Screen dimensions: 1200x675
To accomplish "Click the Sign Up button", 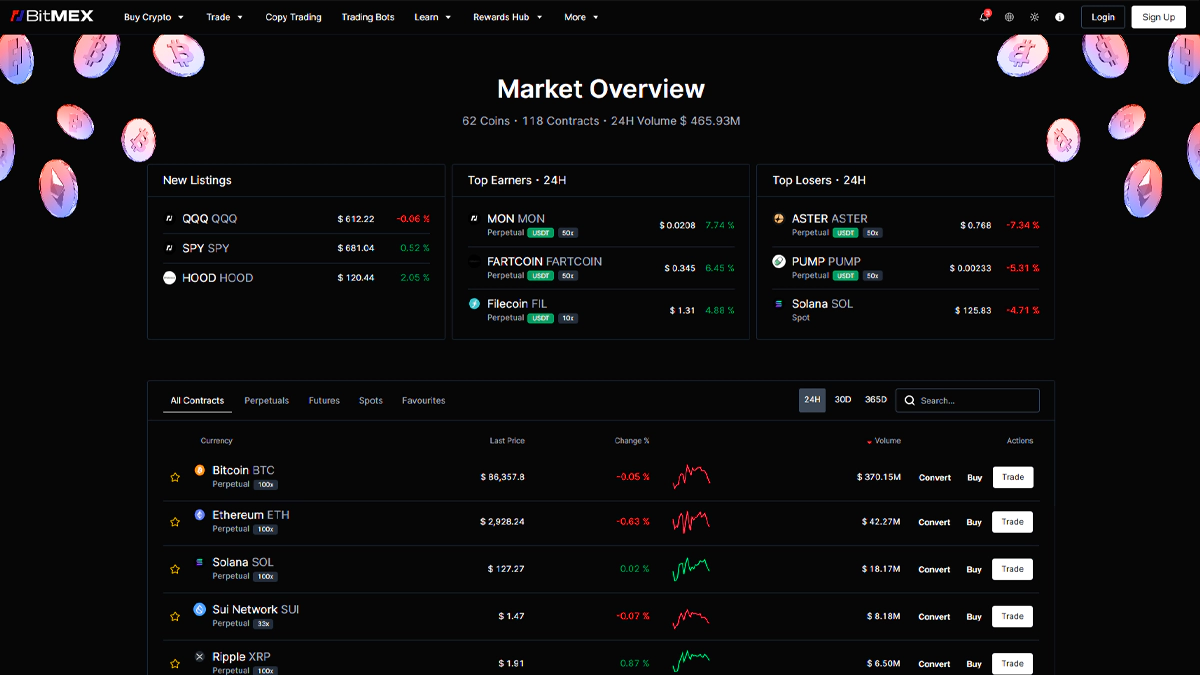I will (x=1158, y=17).
